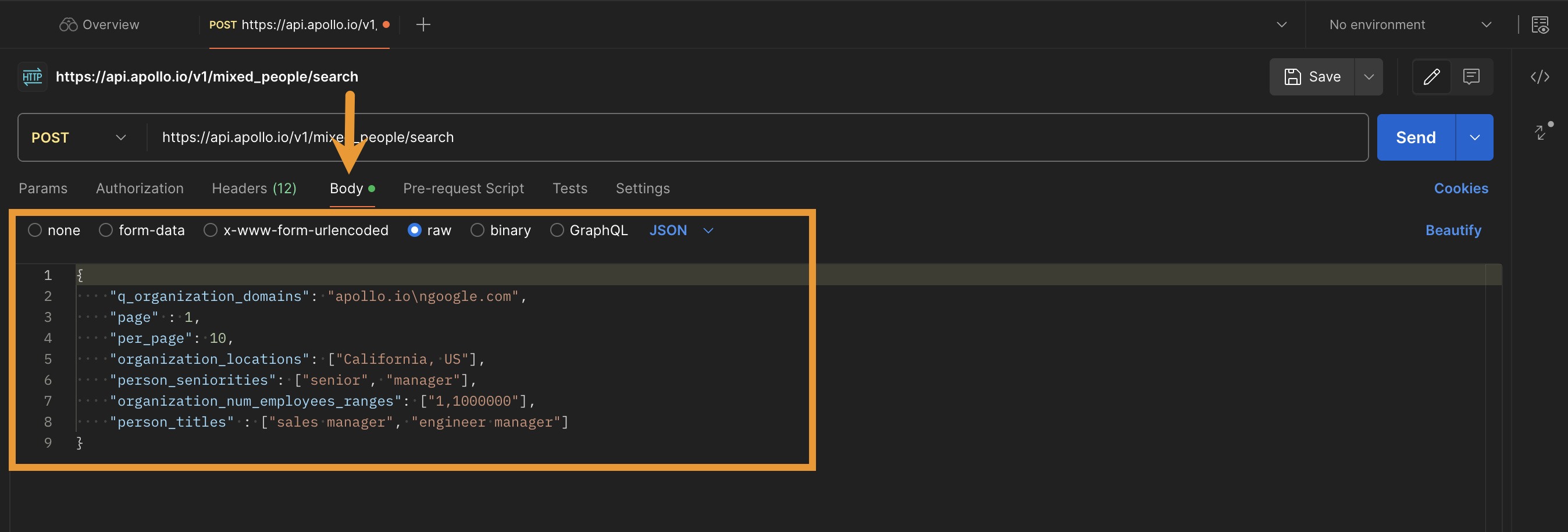The height and width of the screenshot is (532, 1568).
Task: Switch to the Tests tab
Action: (x=570, y=189)
